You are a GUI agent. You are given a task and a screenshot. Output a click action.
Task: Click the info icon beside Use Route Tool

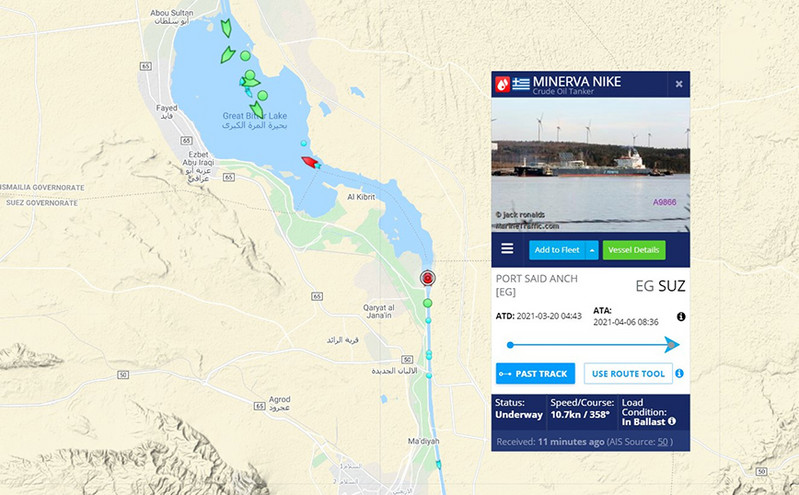(x=679, y=374)
